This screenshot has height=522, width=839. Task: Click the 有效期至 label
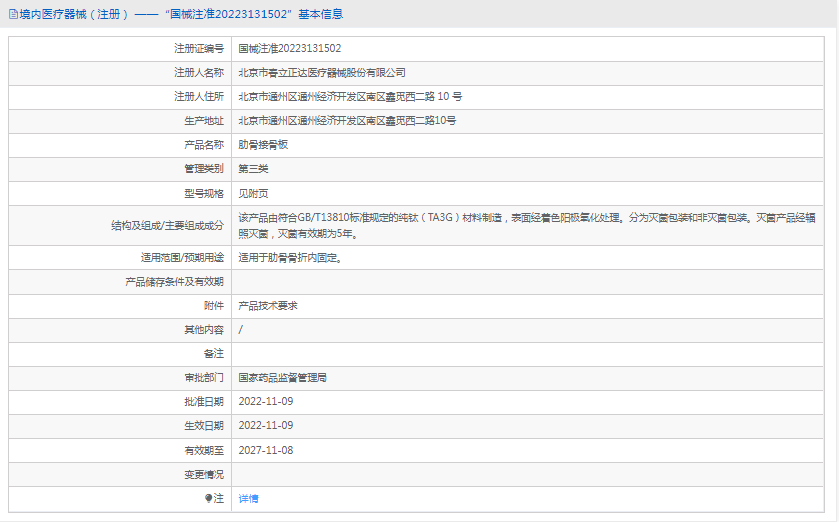click(x=204, y=451)
